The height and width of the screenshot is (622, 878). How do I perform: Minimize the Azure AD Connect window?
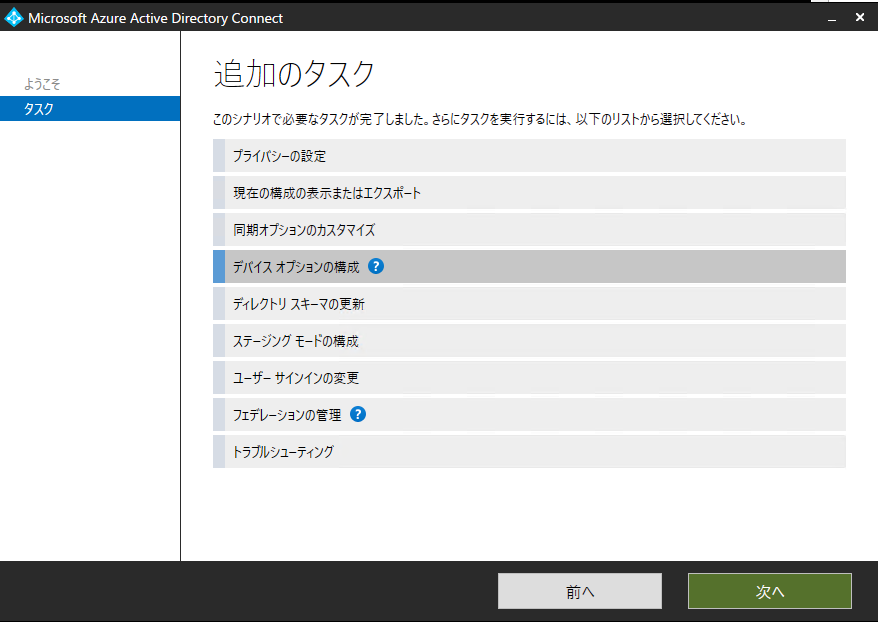(x=832, y=18)
